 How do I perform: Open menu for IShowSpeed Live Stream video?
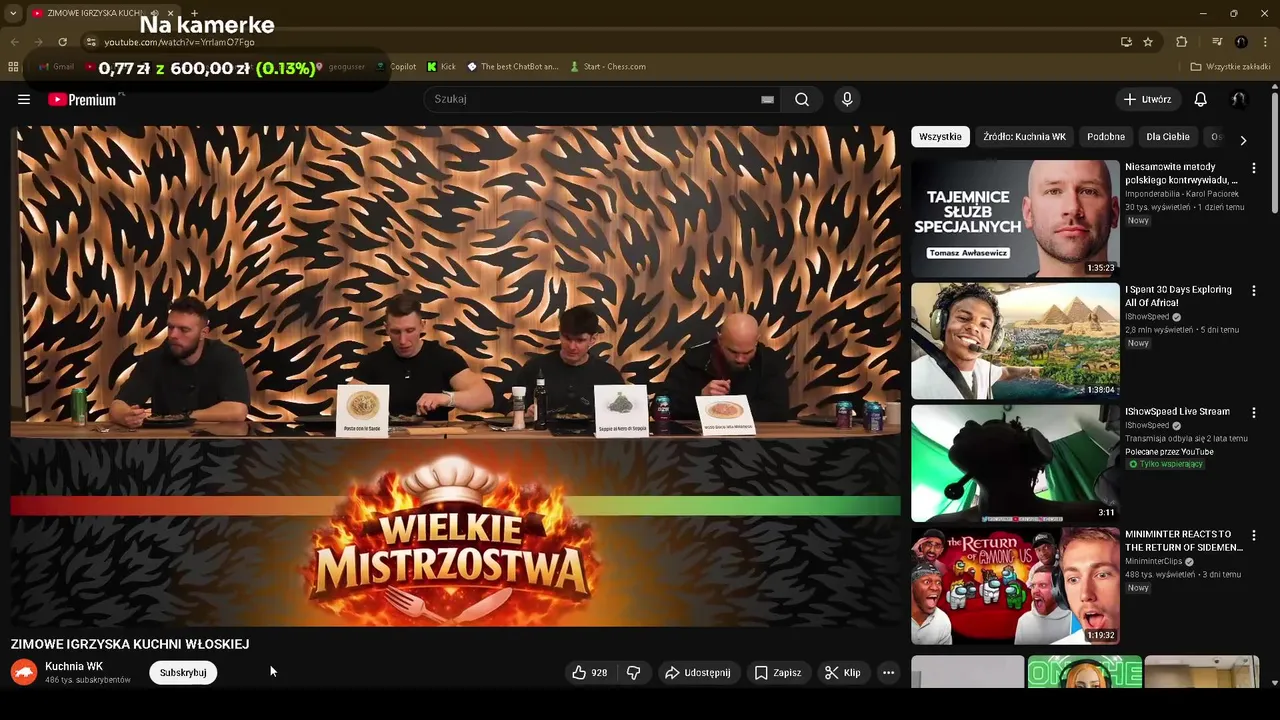(1253, 412)
